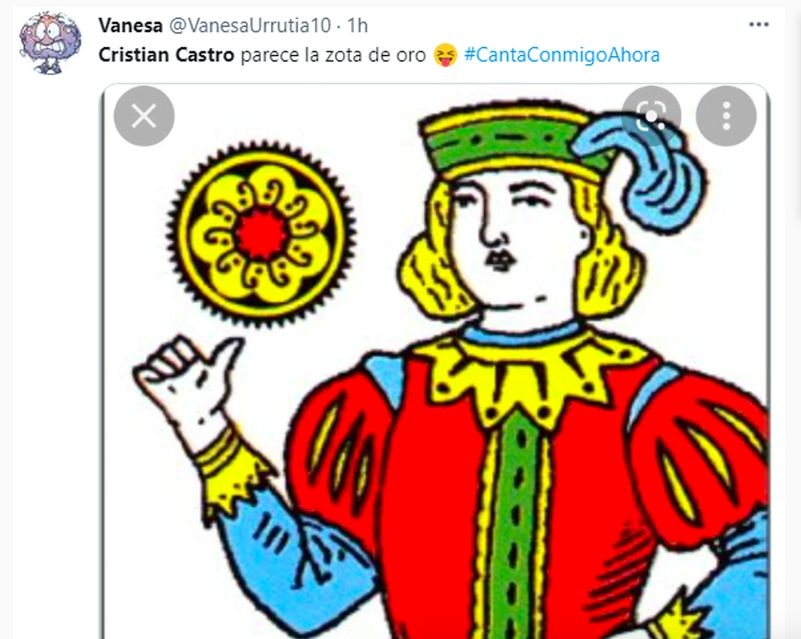The height and width of the screenshot is (639, 801).
Task: Click the bold Cristian Castro text
Action: [x=166, y=55]
